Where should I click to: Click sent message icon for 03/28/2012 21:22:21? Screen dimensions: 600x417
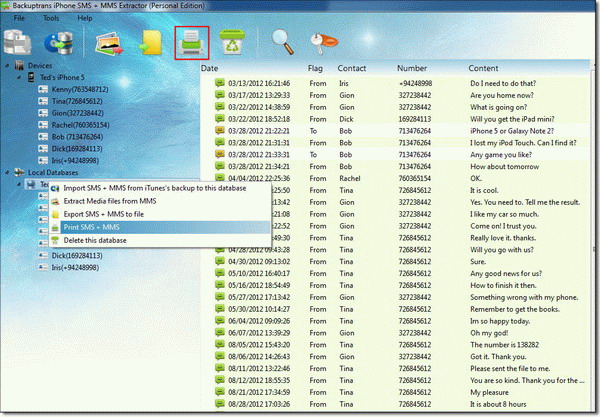(220, 130)
